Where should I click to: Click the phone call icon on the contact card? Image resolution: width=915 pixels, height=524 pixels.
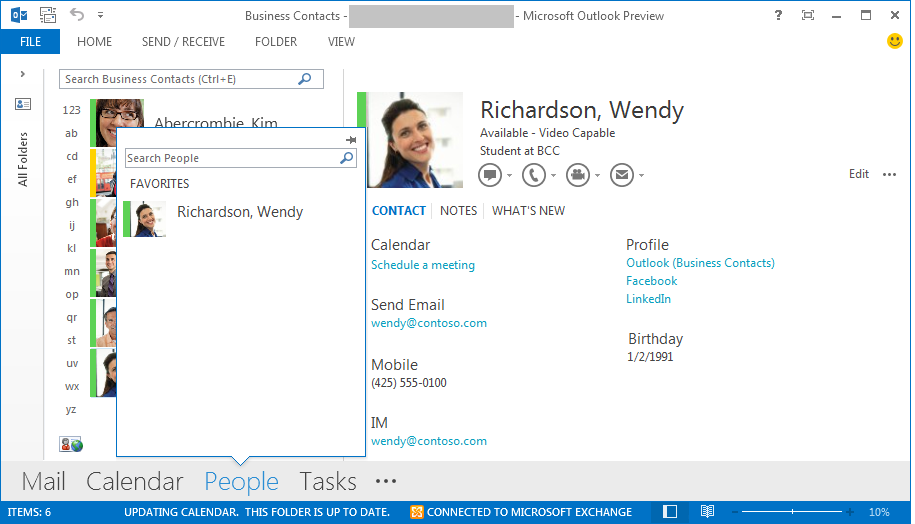(533, 175)
